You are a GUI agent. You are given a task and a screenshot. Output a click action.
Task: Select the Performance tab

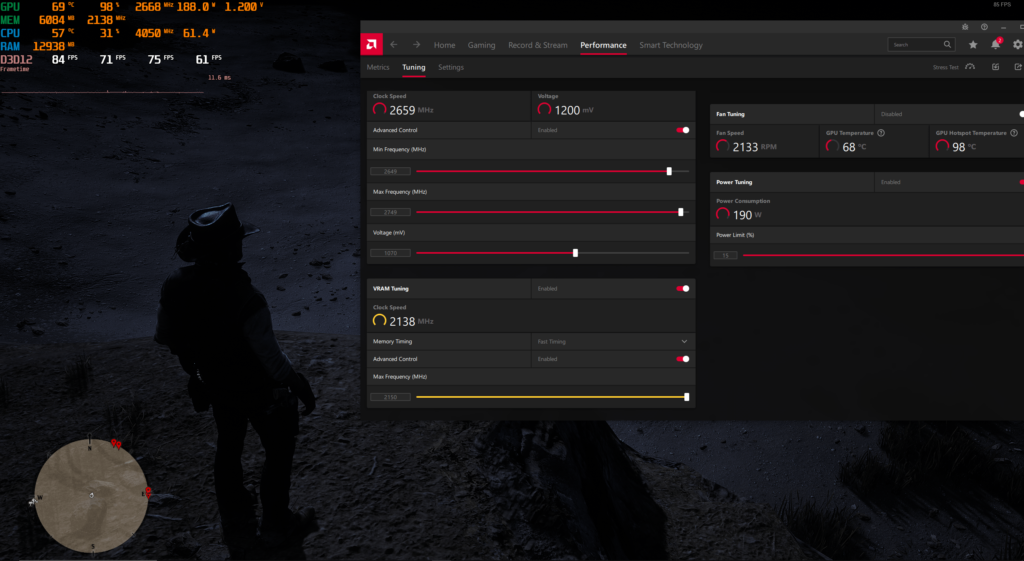point(603,45)
